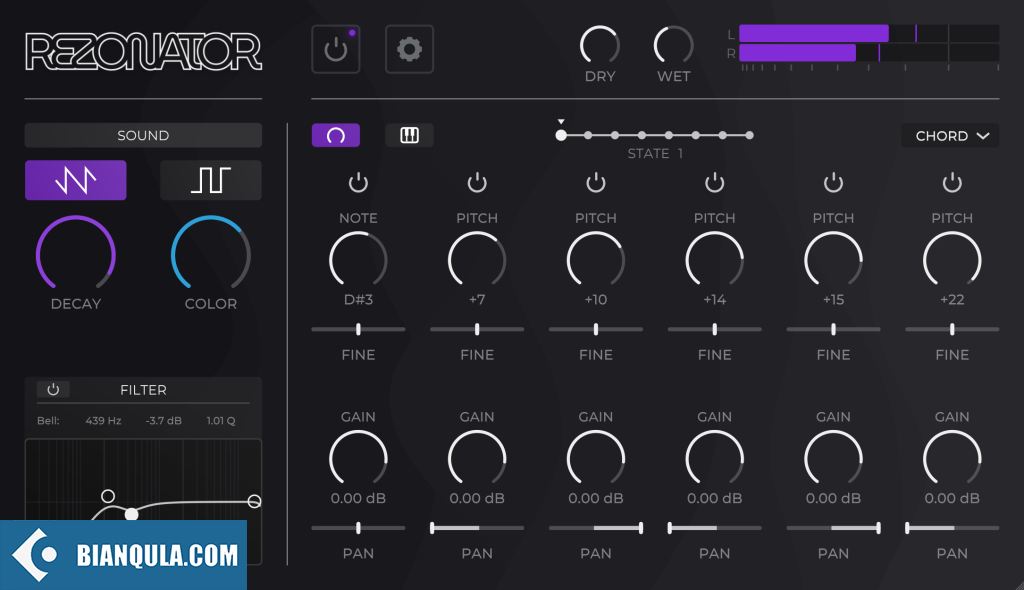Adjust the DRY knob
The height and width of the screenshot is (590, 1024).
coord(600,45)
